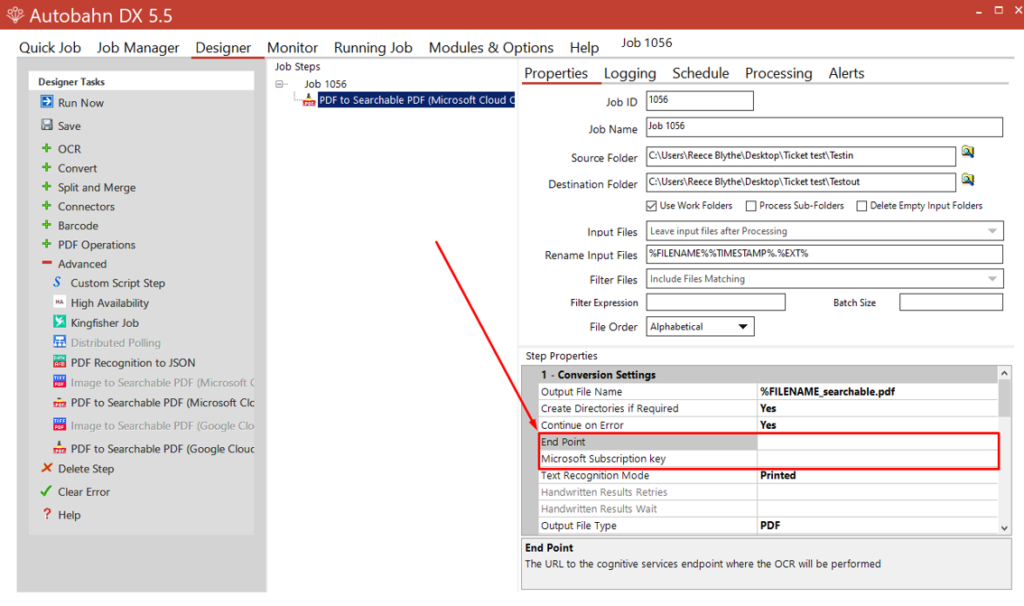1024x606 pixels.
Task: Select the Custom Script Step icon
Action: tap(59, 283)
